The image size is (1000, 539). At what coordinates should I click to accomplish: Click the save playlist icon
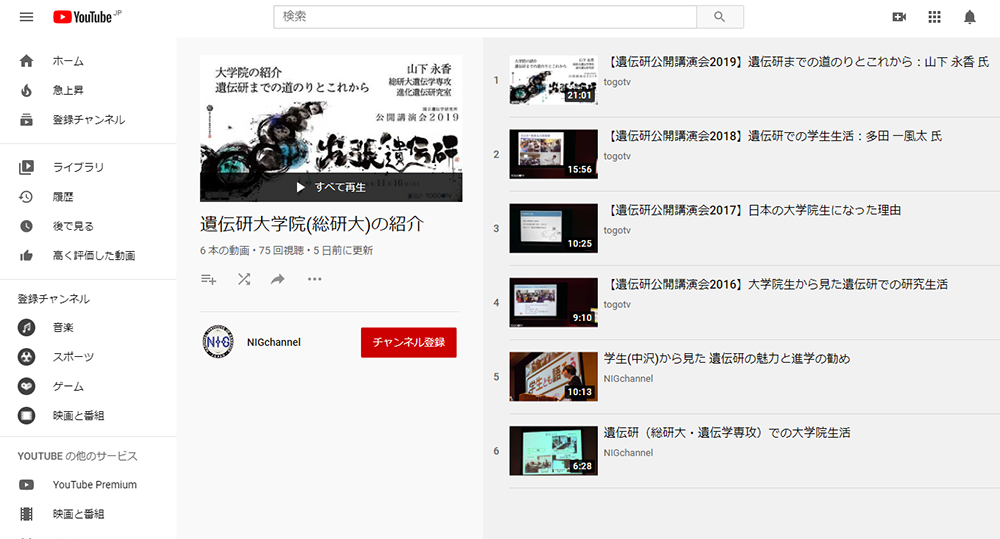pyautogui.click(x=209, y=279)
